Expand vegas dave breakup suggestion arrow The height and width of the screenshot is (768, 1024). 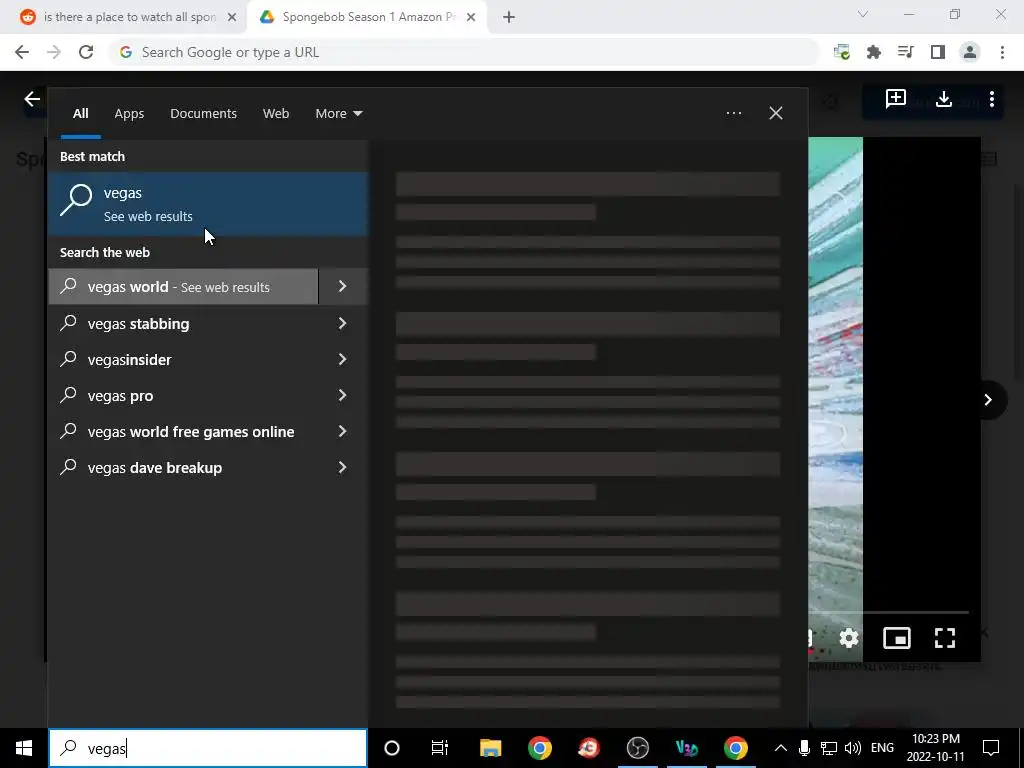(x=343, y=468)
